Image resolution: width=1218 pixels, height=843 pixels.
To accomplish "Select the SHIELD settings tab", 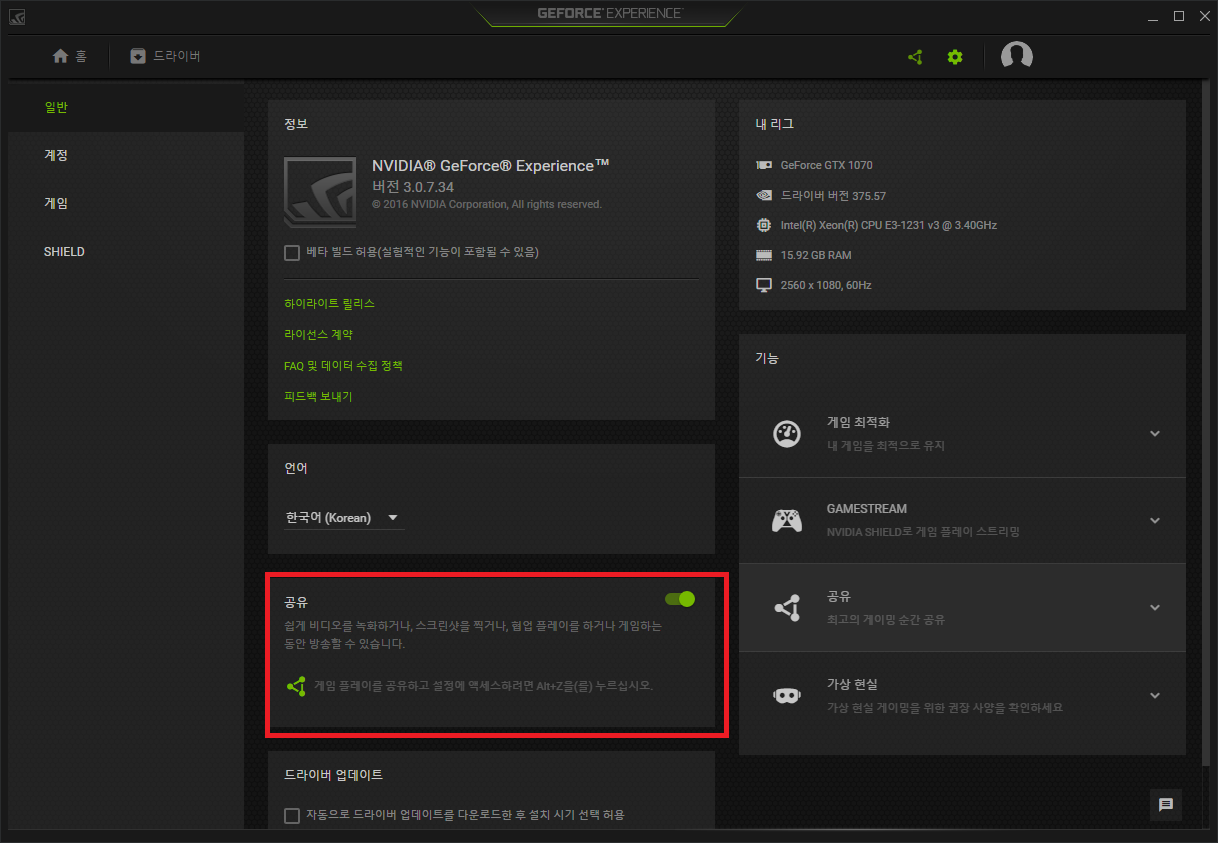I will click(126, 251).
